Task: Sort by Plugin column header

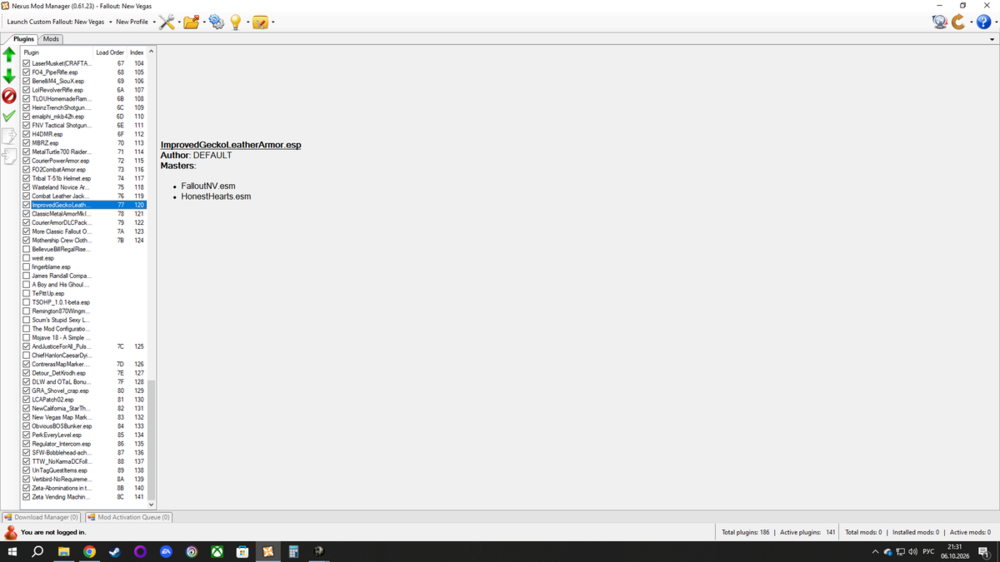Action: [x=56, y=52]
